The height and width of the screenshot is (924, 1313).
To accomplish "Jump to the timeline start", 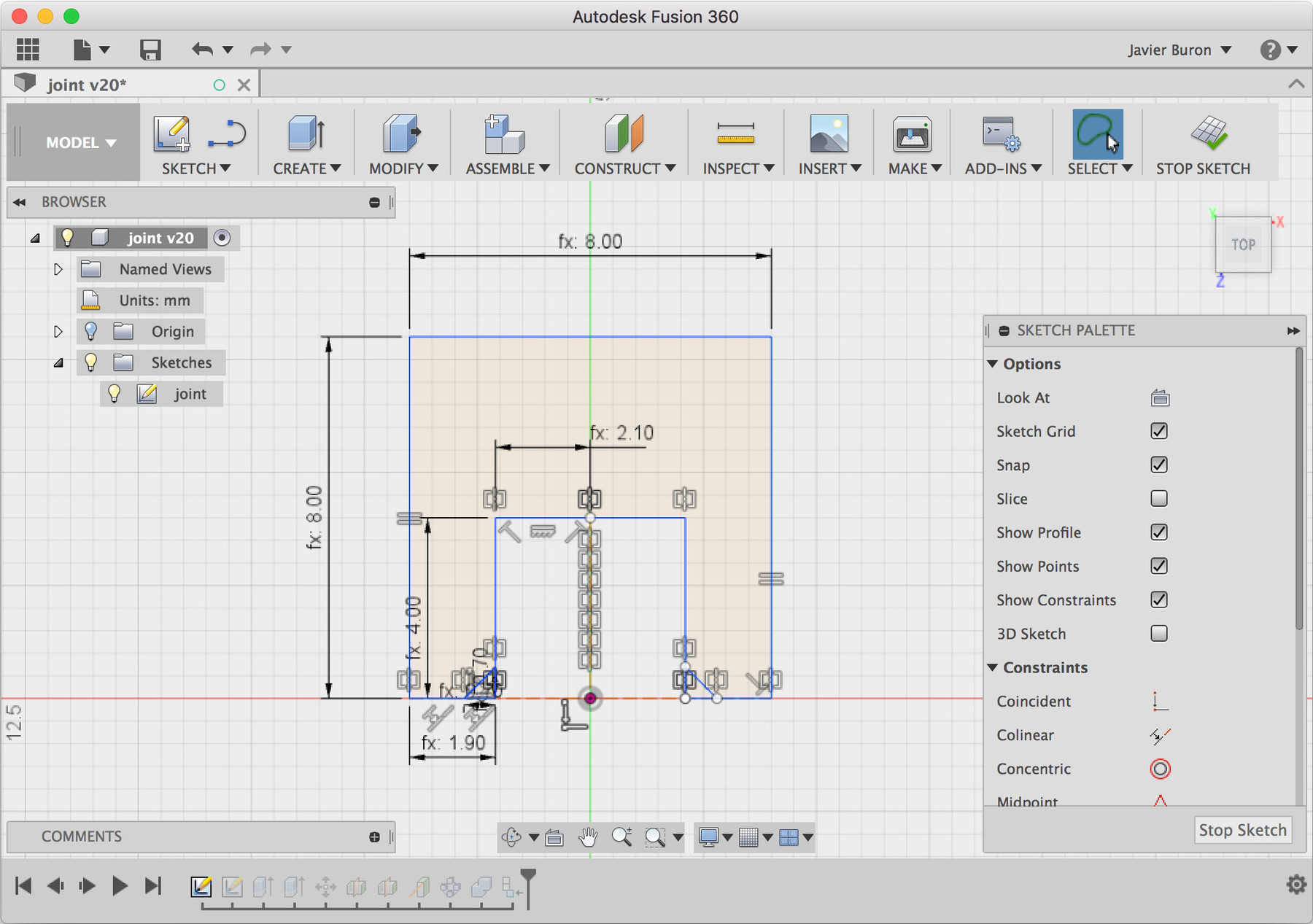I will click(x=23, y=886).
